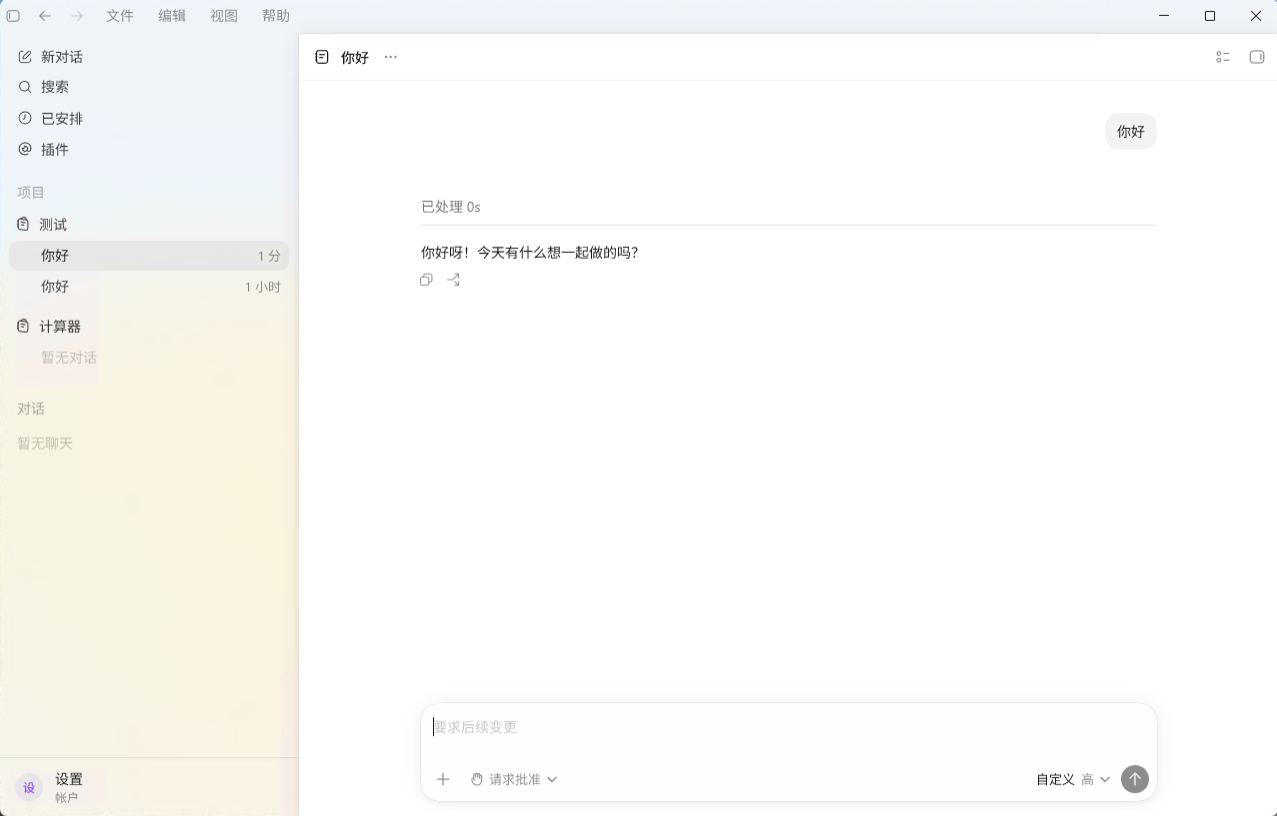Go forward with the right arrow
The width and height of the screenshot is (1277, 816).
[x=77, y=16]
